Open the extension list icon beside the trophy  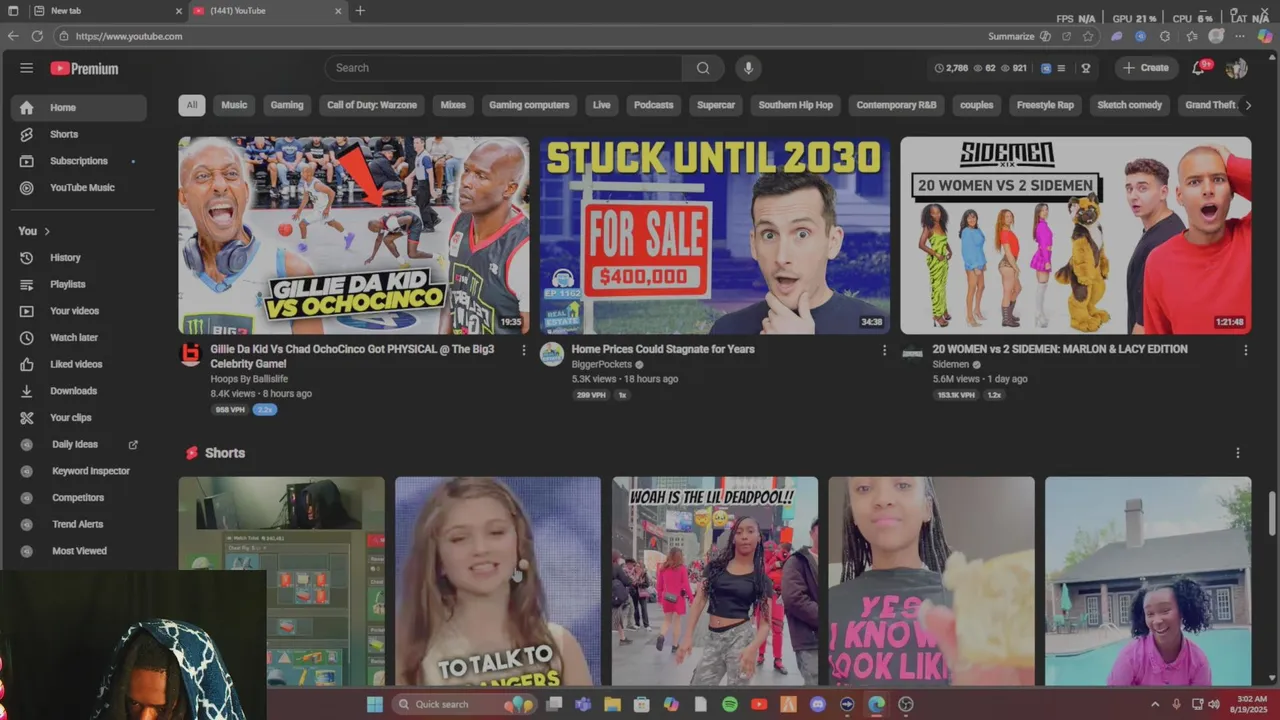[x=1061, y=68]
